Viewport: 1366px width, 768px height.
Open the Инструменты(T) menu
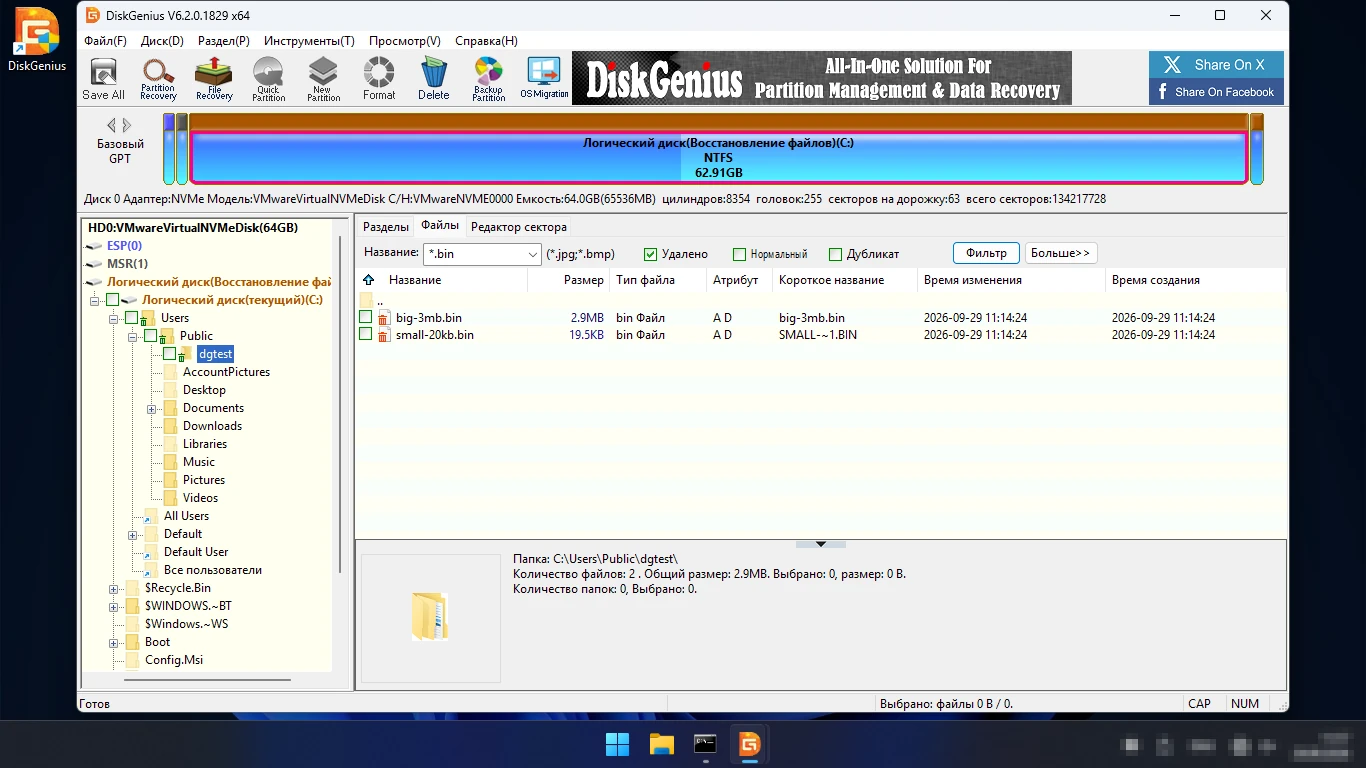[309, 41]
